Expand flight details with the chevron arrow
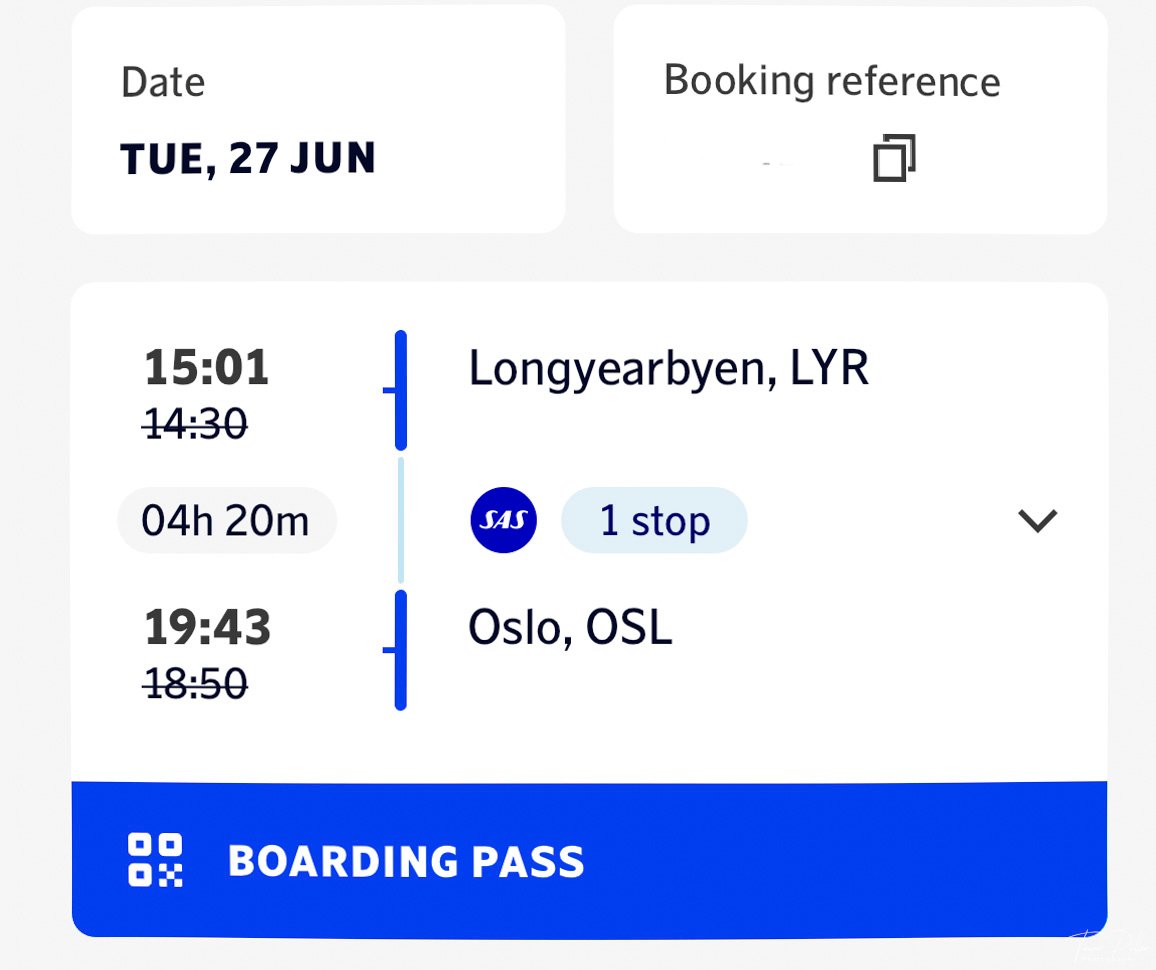 (x=1037, y=520)
